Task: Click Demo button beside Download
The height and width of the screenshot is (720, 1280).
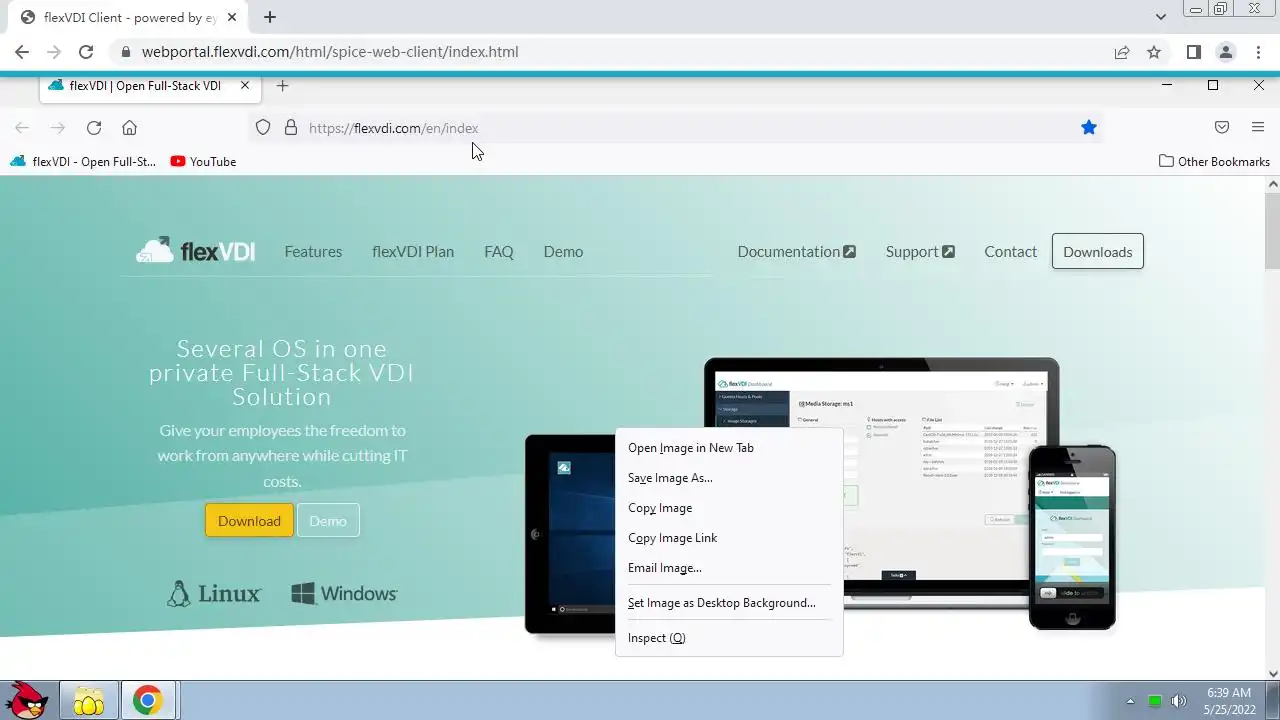Action: (328, 521)
